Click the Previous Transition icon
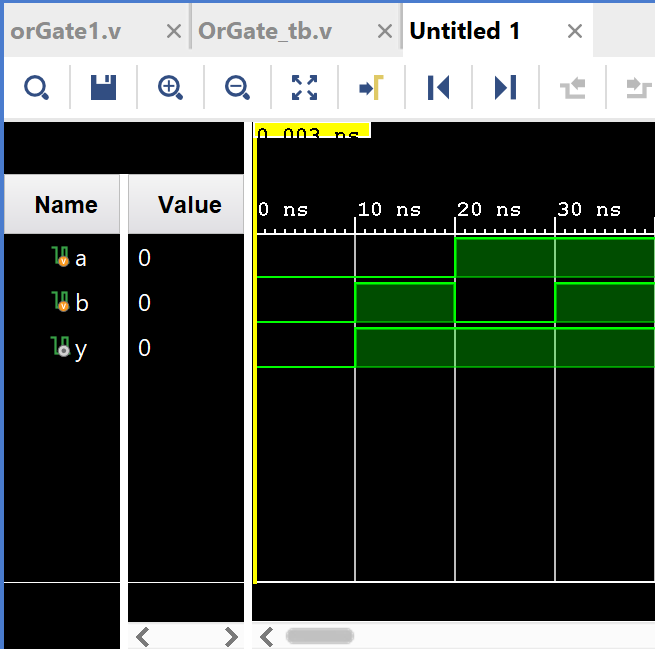Image resolution: width=655 pixels, height=649 pixels. 573,88
